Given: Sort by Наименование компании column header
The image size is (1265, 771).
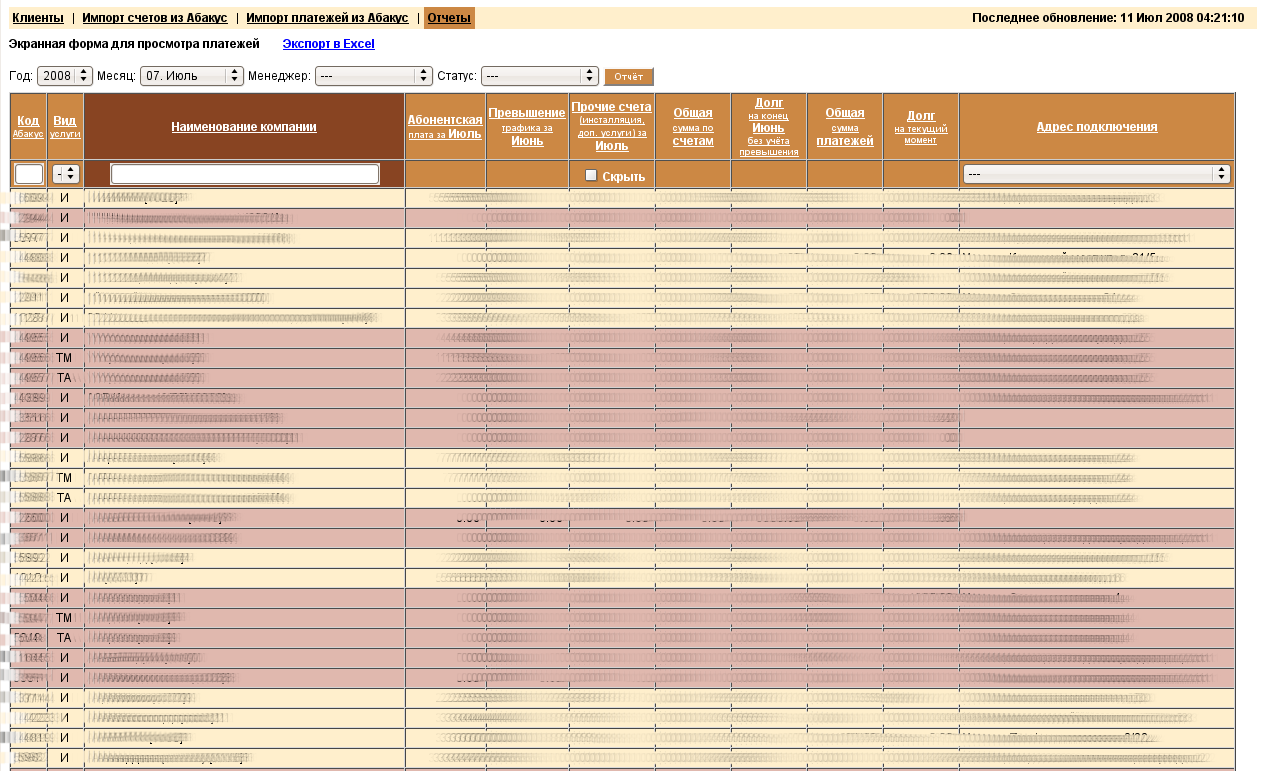Looking at the screenshot, I should 244,127.
